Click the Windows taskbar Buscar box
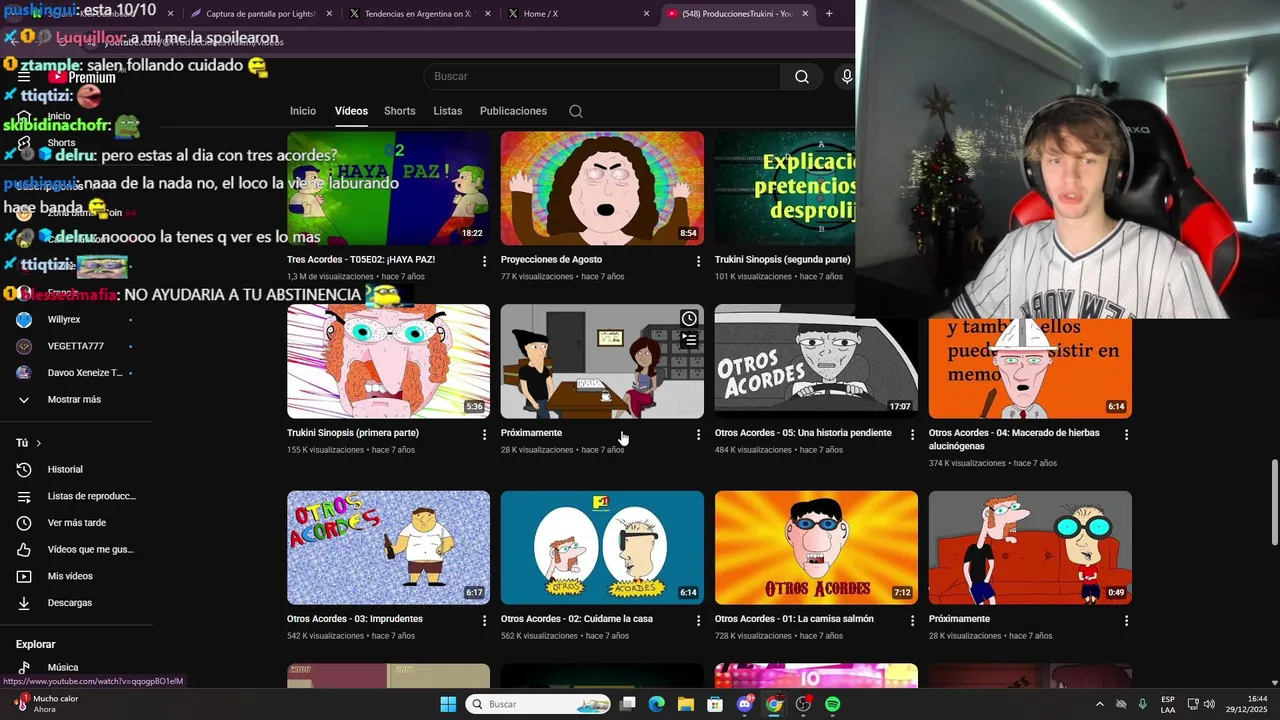 pos(539,704)
